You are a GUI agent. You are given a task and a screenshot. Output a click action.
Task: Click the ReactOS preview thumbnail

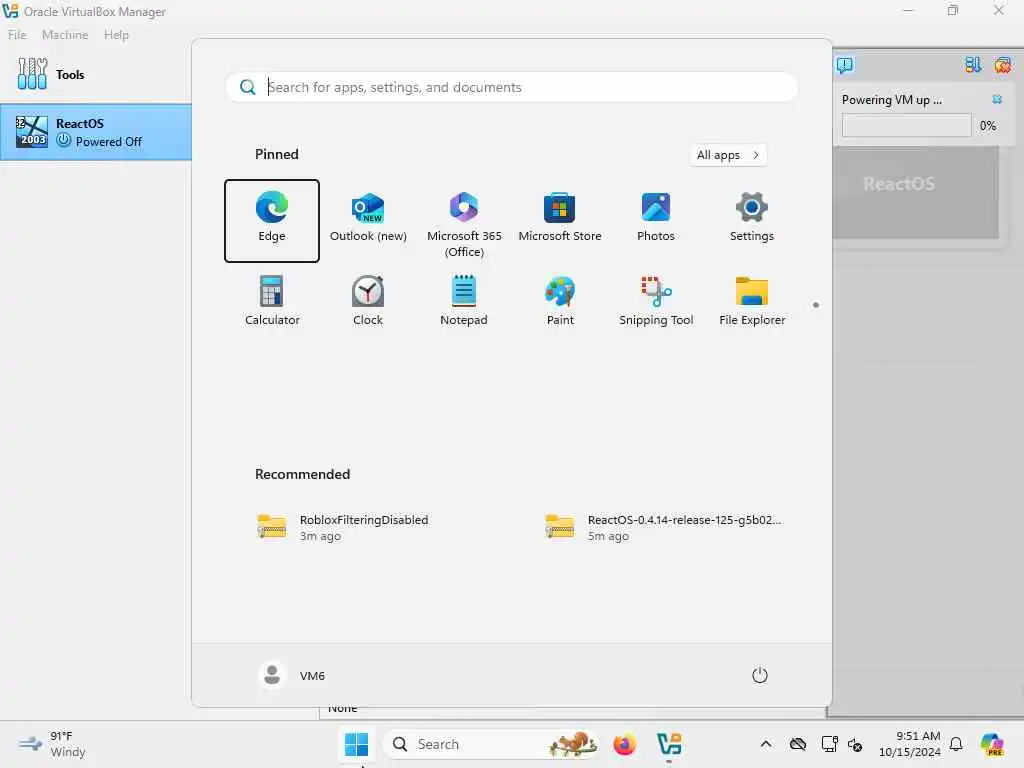(916, 193)
